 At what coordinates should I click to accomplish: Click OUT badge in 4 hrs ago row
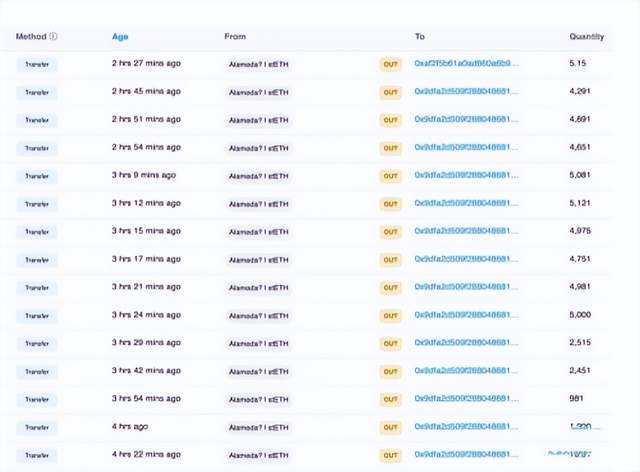tap(390, 427)
